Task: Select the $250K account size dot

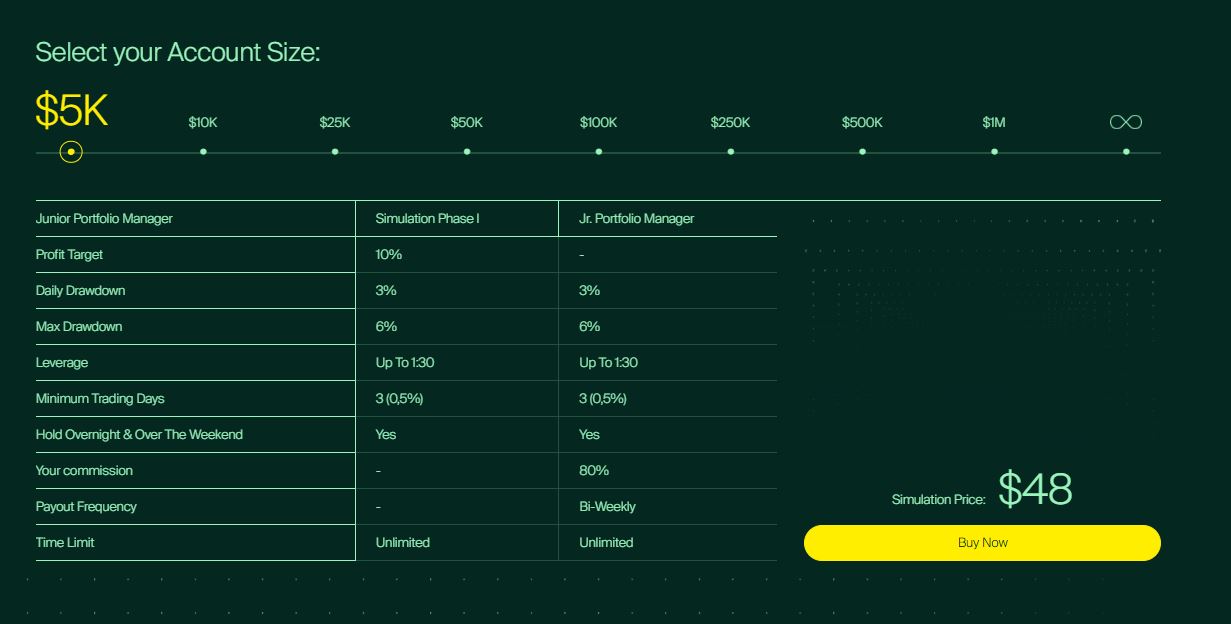Action: 731,152
